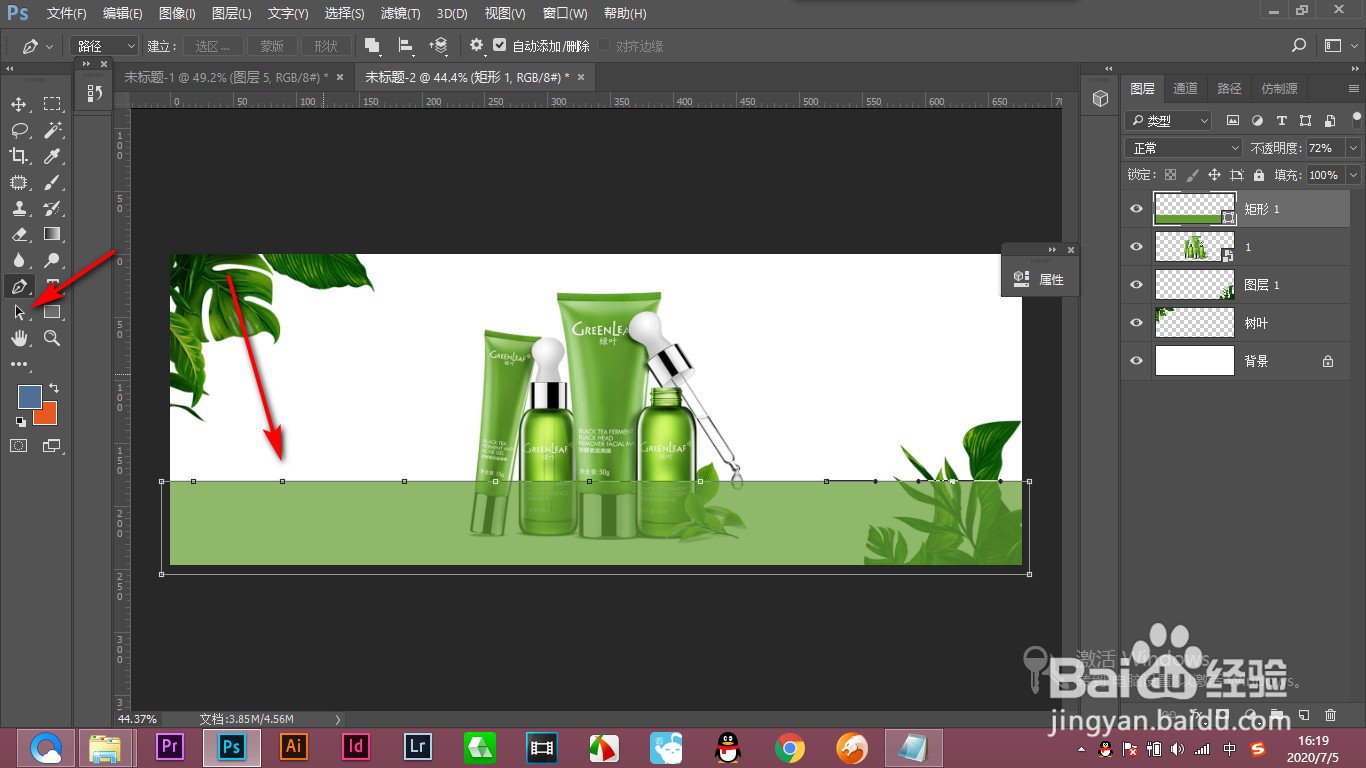Toggle visibility of the 树叶 layer
Image resolution: width=1366 pixels, height=768 pixels.
coord(1136,323)
